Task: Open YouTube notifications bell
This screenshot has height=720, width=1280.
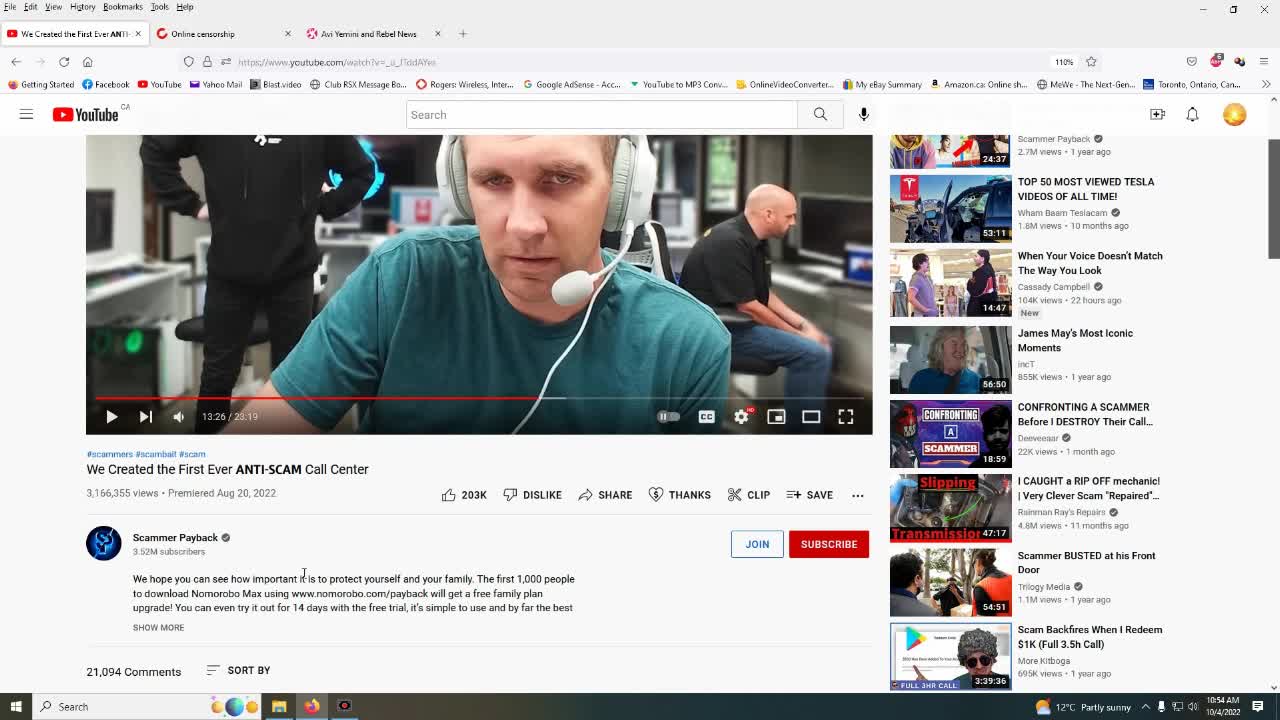Action: pos(1192,115)
